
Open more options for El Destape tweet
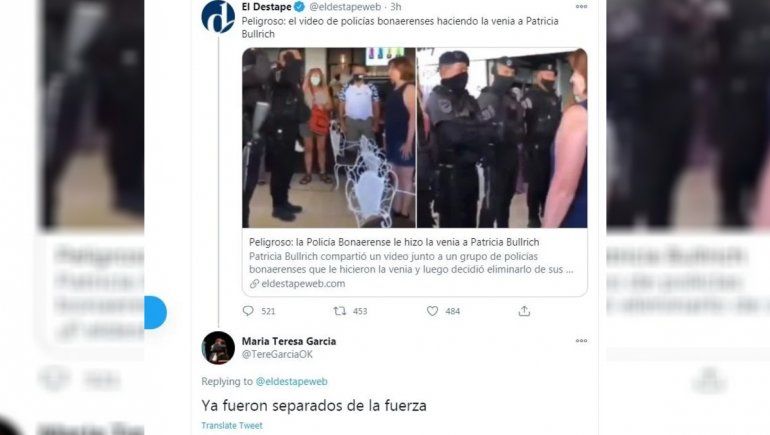click(x=581, y=7)
